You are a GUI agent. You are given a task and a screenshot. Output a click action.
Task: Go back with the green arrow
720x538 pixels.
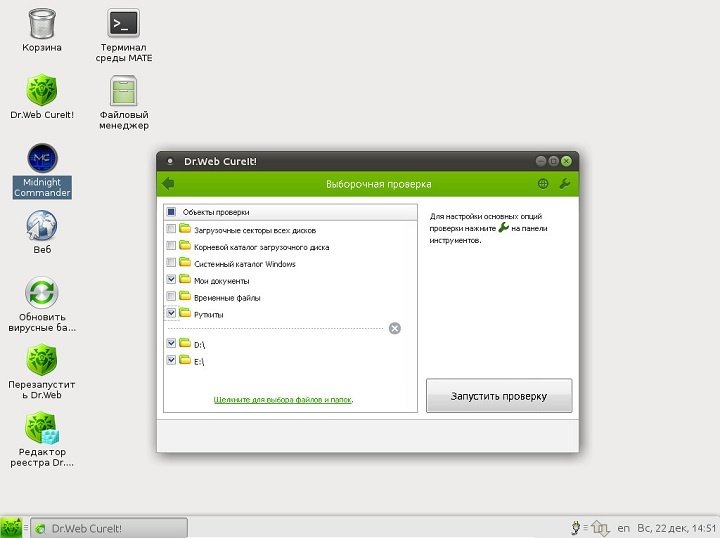(x=168, y=184)
